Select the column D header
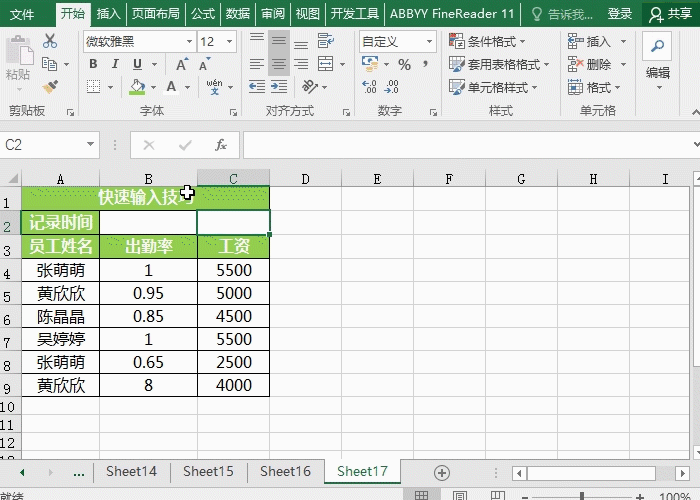The image size is (700, 500). (x=305, y=179)
